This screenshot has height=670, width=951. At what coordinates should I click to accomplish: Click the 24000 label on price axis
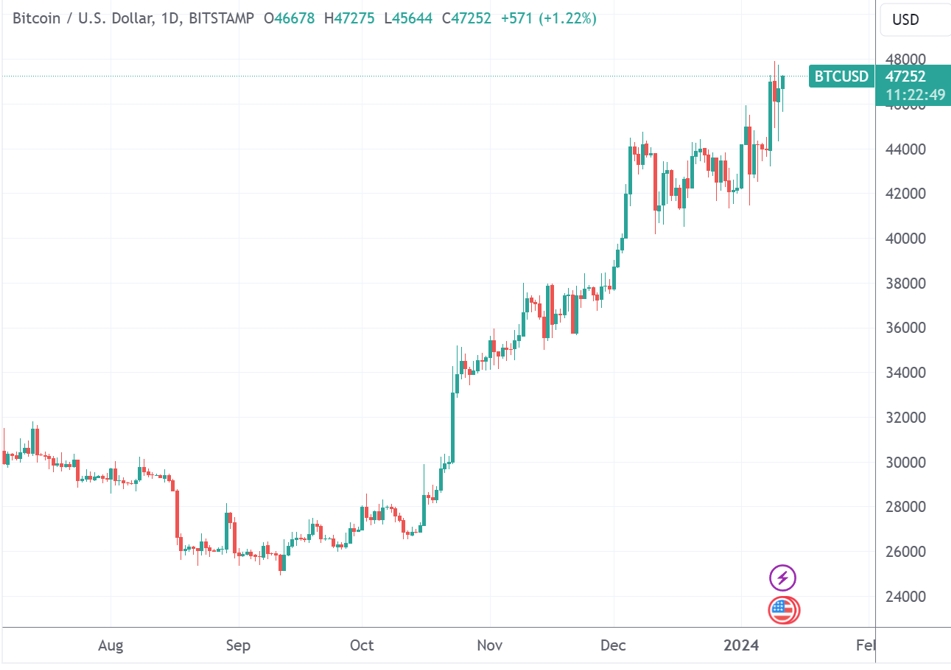click(x=906, y=597)
